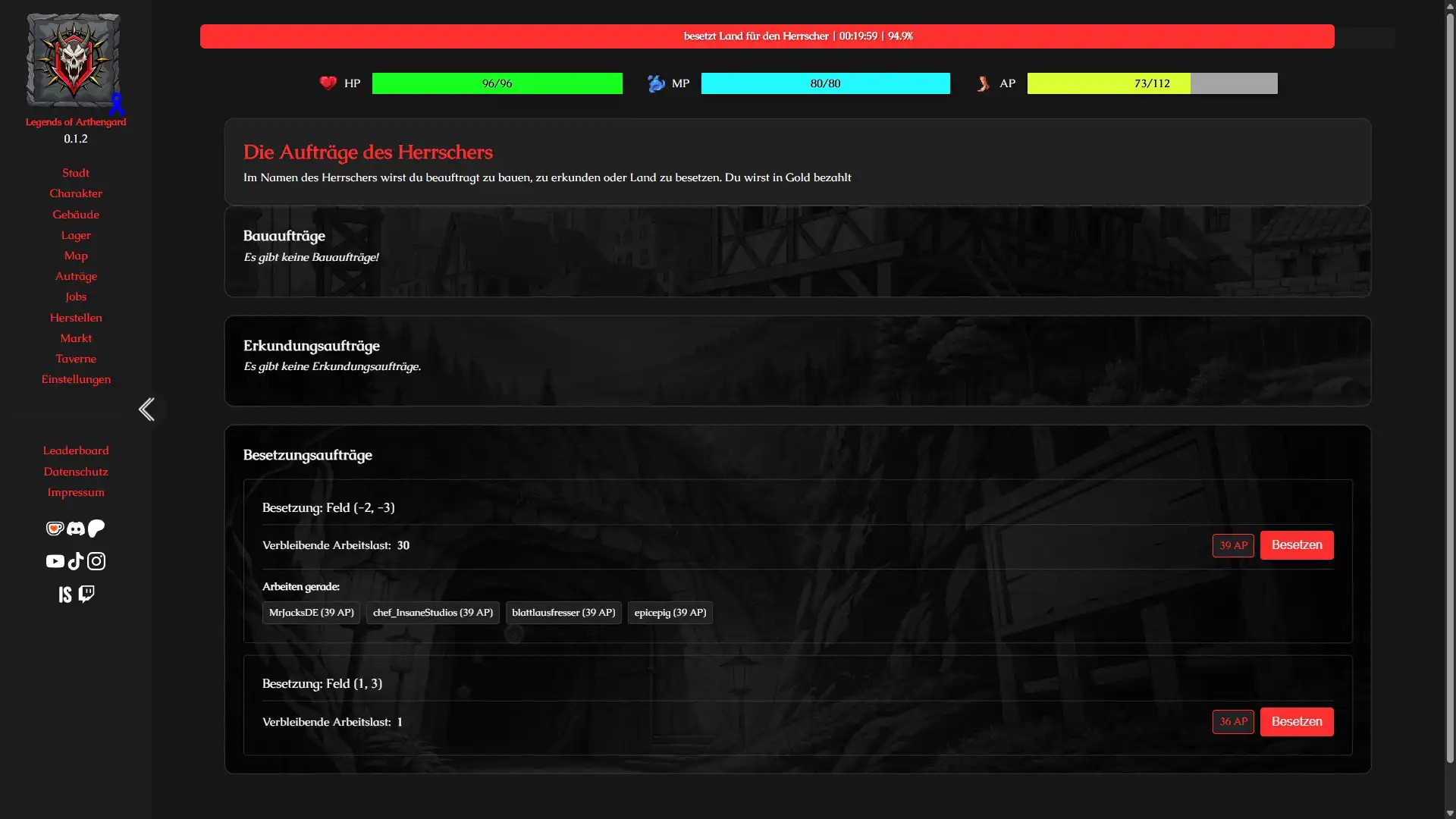Open the Twitch channel
The height and width of the screenshot is (819, 1456).
click(86, 594)
